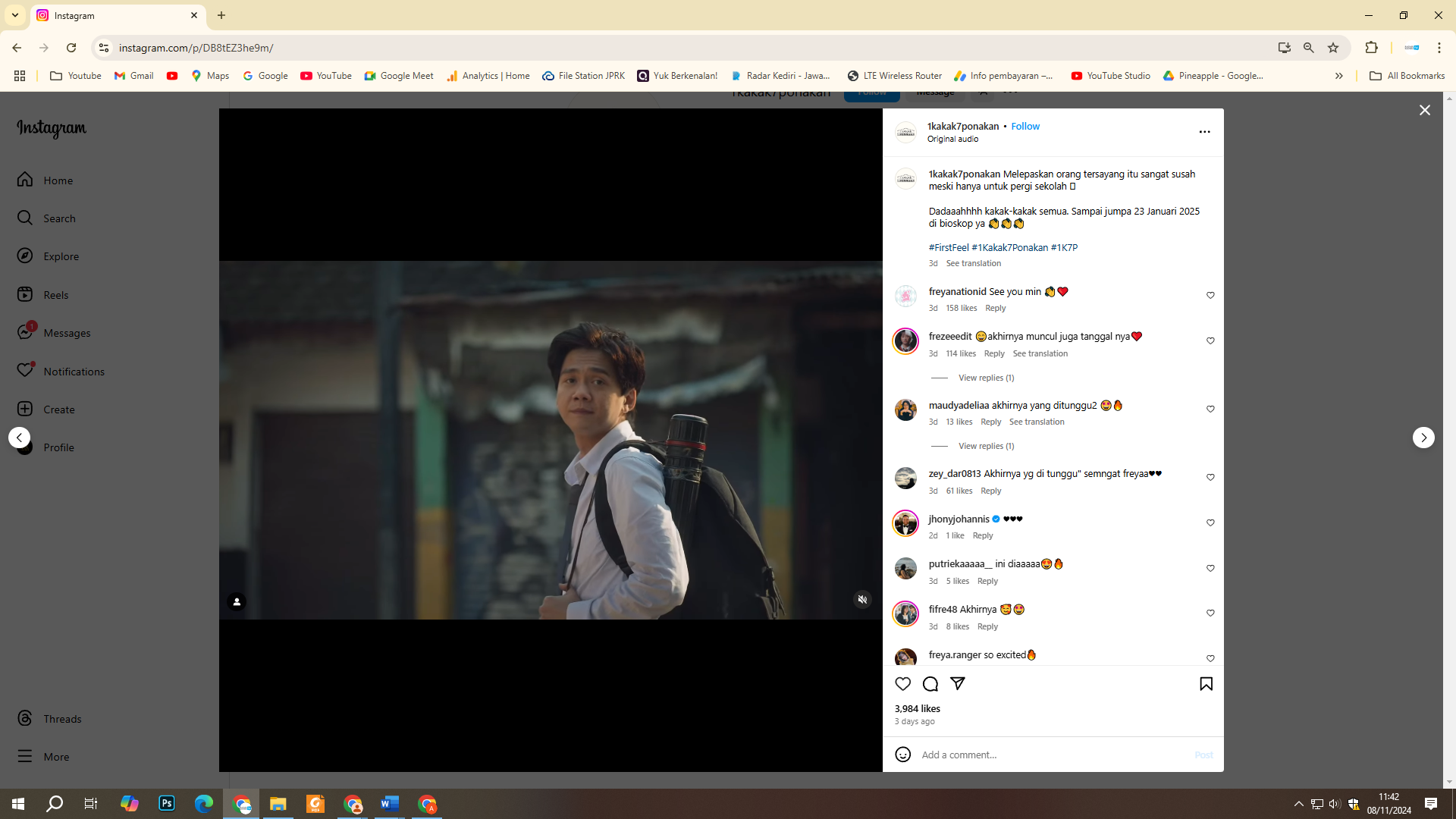Image resolution: width=1456 pixels, height=819 pixels.
Task: Open the #FirstFeel hashtag
Action: [949, 248]
